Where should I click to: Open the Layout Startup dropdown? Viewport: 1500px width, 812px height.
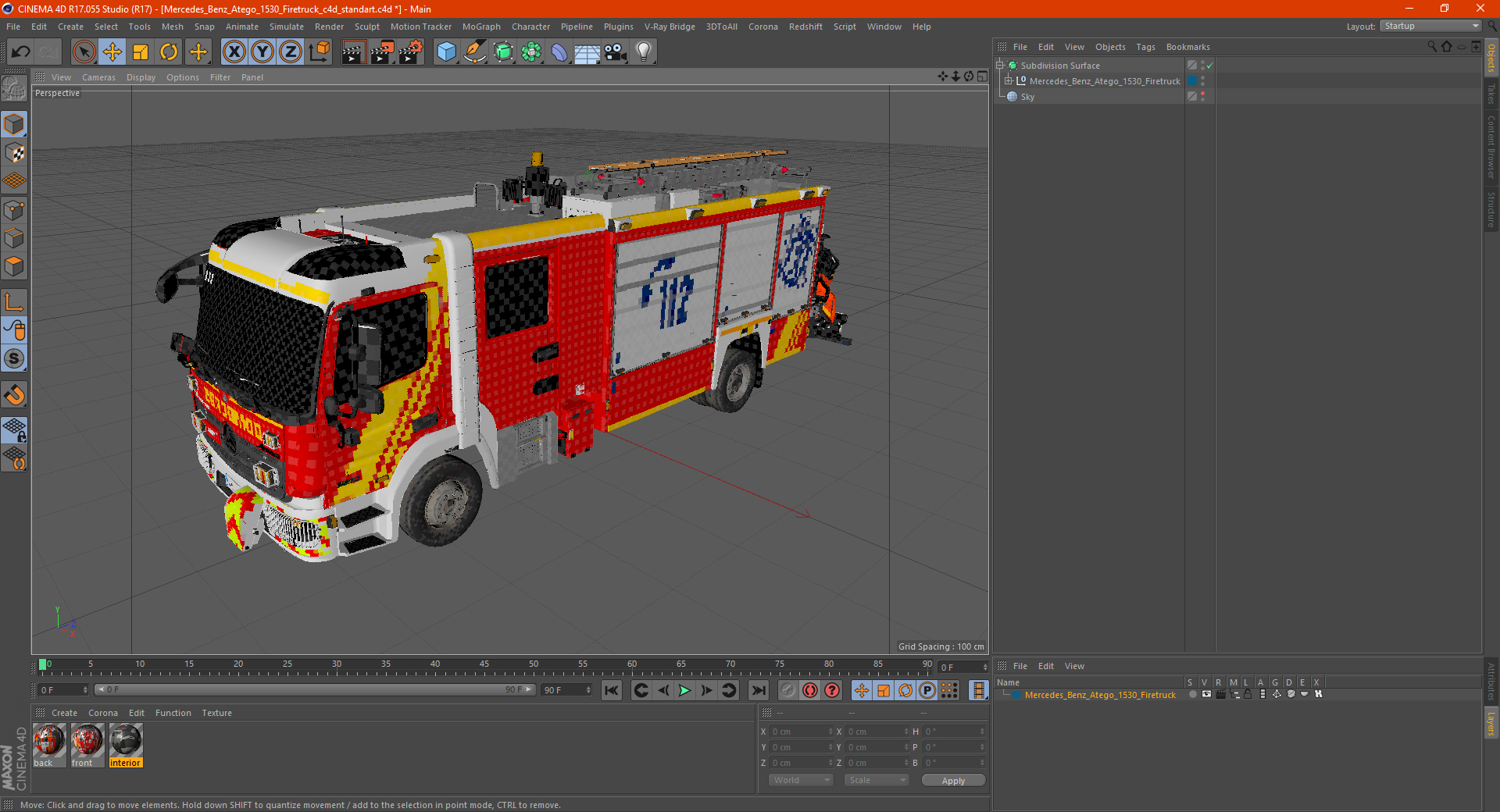click(1431, 26)
